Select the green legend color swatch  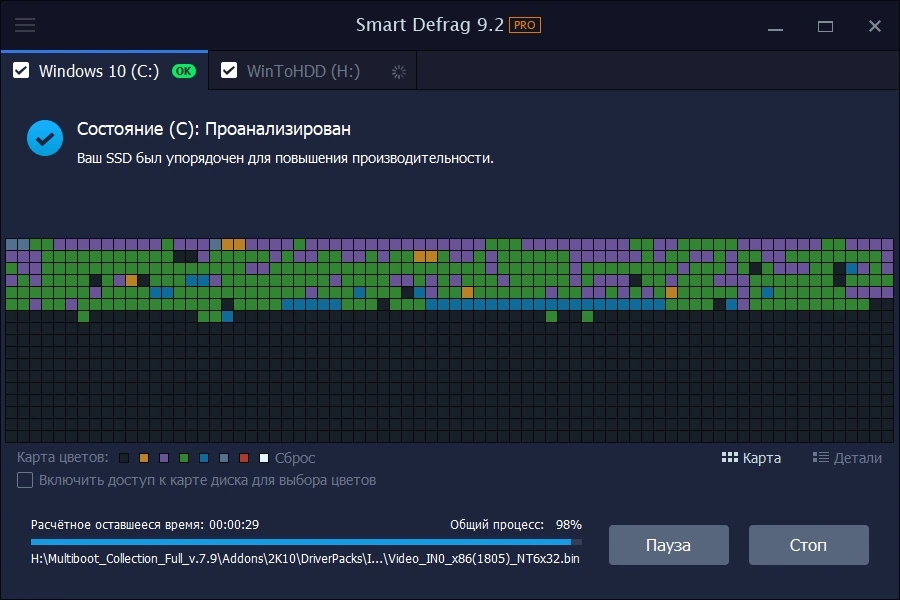coord(184,458)
